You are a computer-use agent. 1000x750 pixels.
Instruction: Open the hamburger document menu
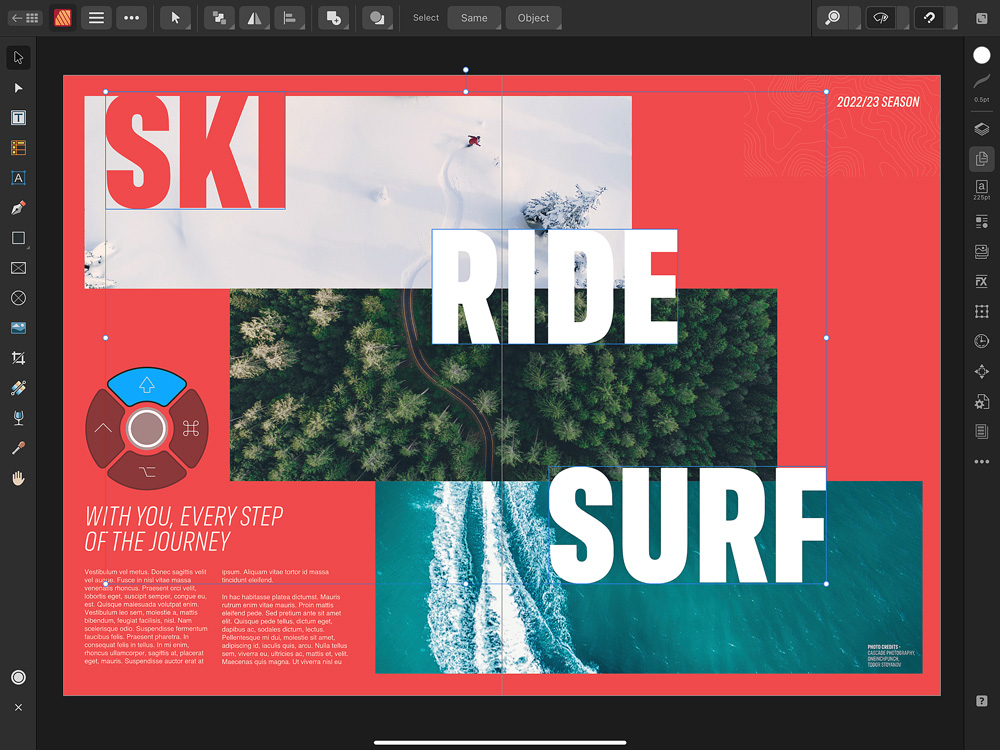(x=96, y=18)
